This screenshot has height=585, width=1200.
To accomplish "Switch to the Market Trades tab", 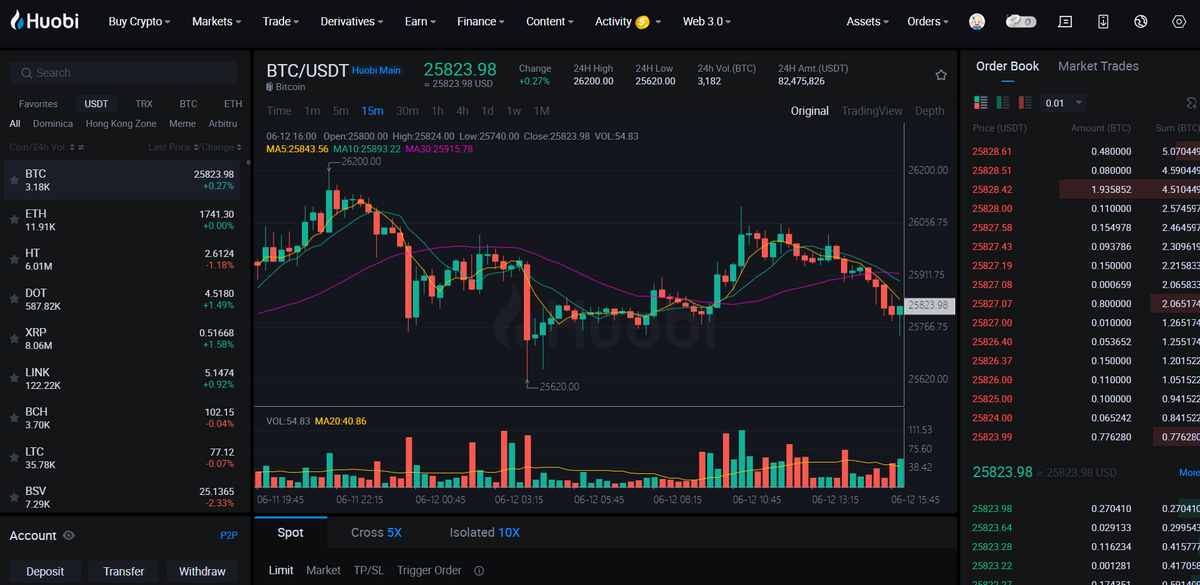I will (1098, 66).
